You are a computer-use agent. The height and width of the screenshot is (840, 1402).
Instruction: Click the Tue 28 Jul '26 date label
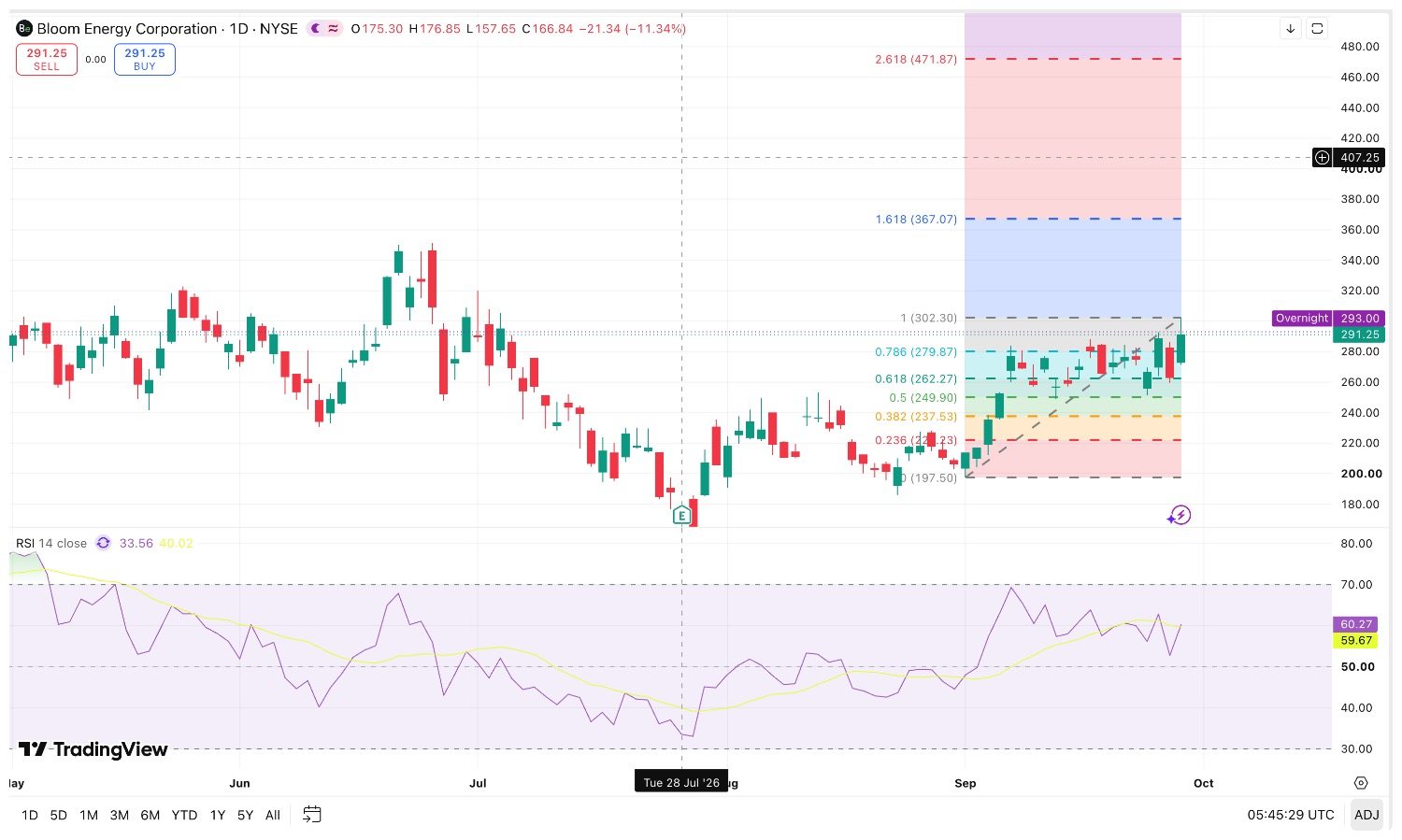[681, 783]
